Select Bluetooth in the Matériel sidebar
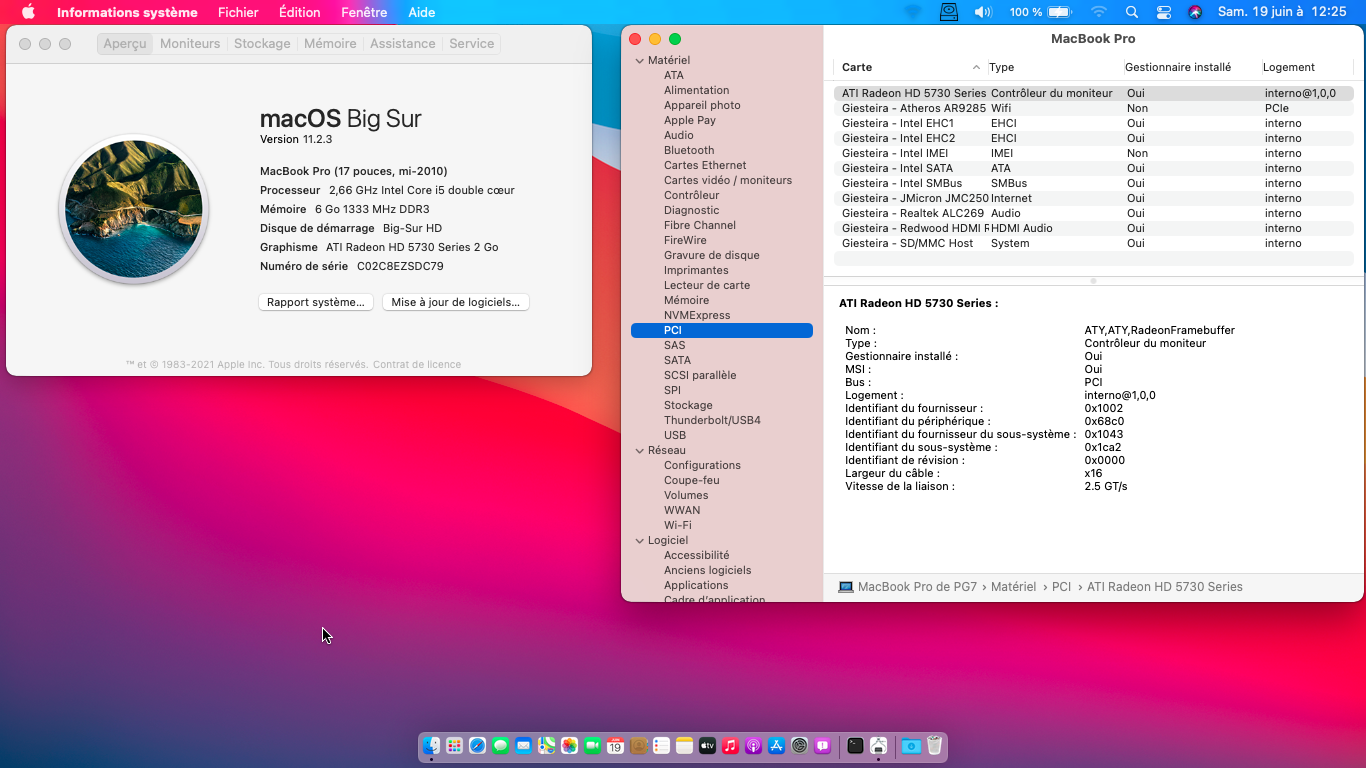This screenshot has width=1366, height=768. (x=689, y=150)
